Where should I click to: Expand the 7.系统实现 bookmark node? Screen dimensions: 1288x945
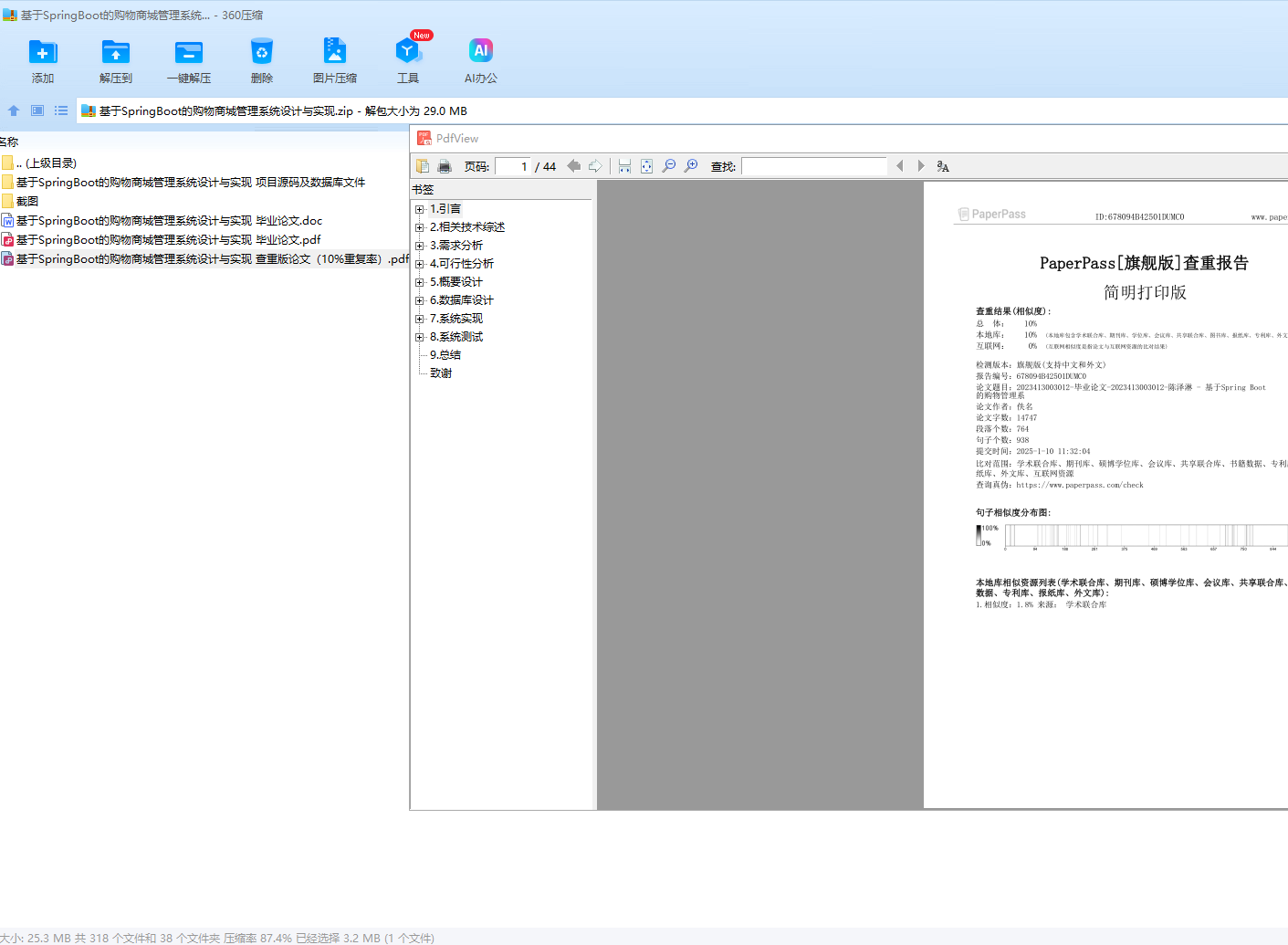420,319
